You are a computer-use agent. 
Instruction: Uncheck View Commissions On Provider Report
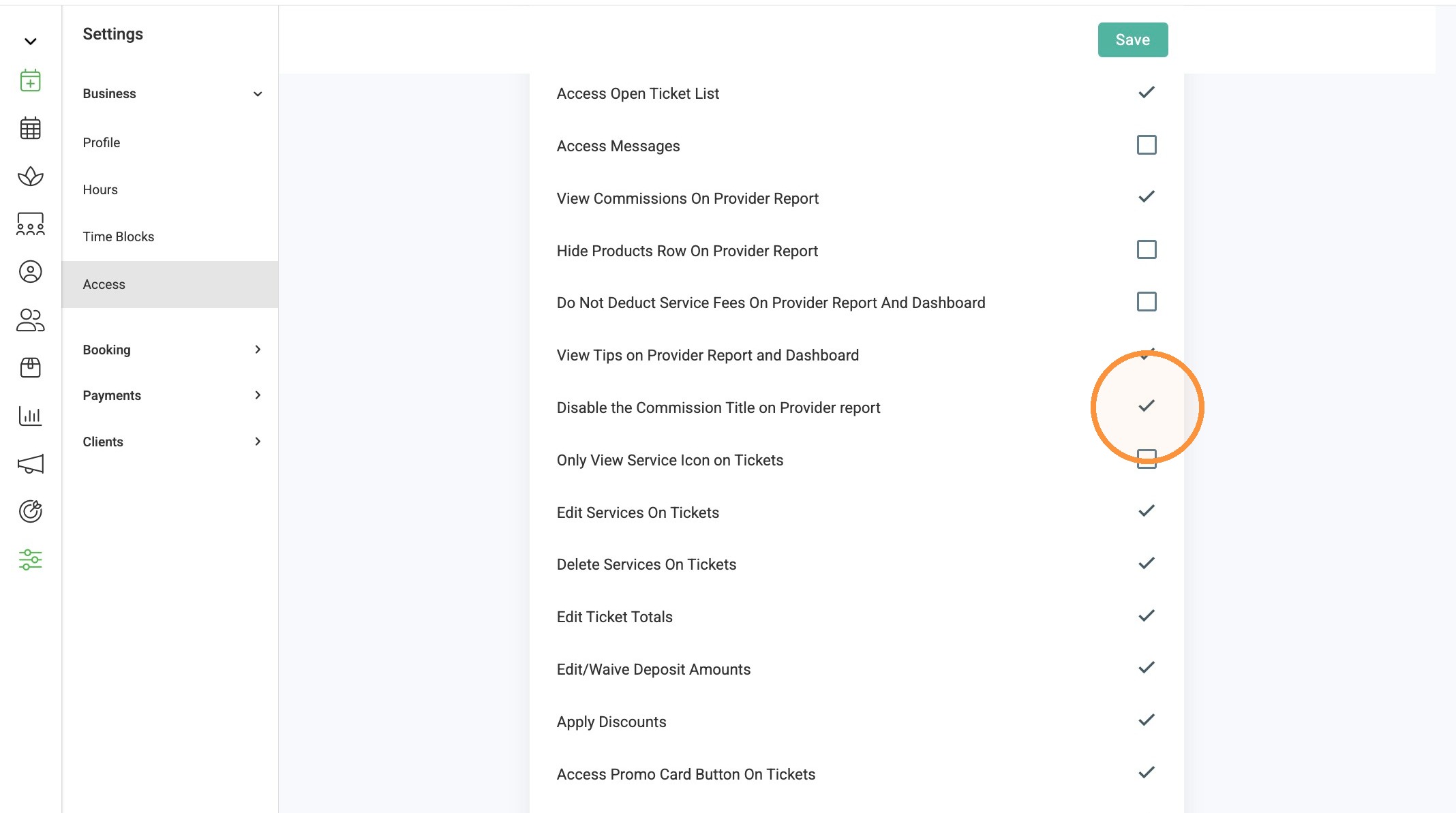coord(1147,197)
